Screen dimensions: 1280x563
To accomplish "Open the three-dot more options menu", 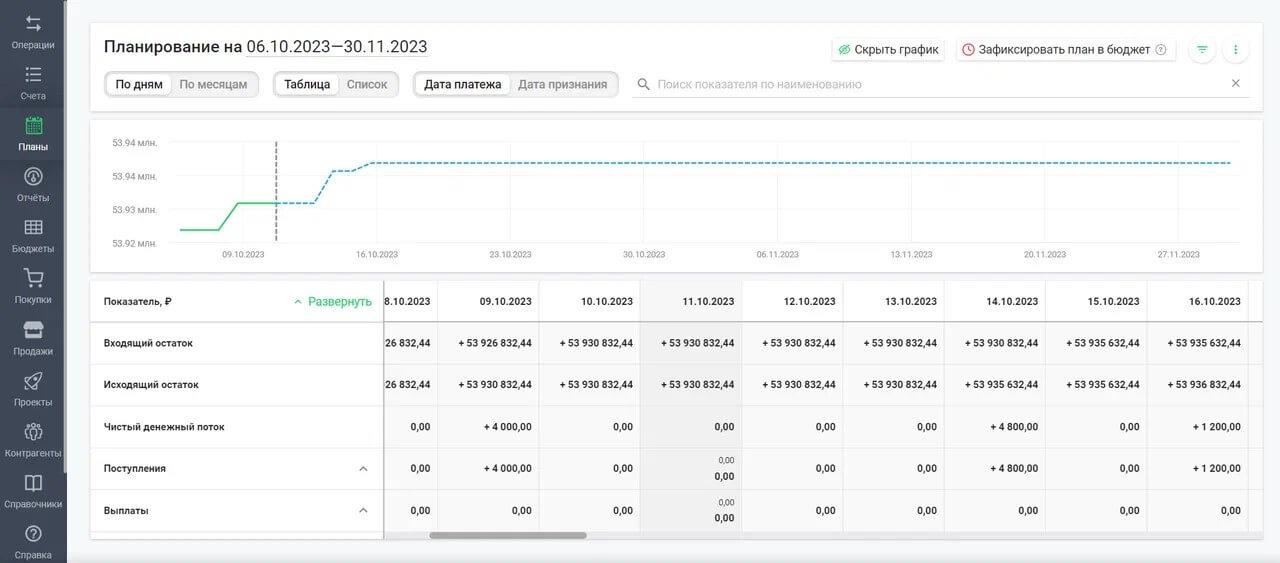I will pyautogui.click(x=1236, y=49).
